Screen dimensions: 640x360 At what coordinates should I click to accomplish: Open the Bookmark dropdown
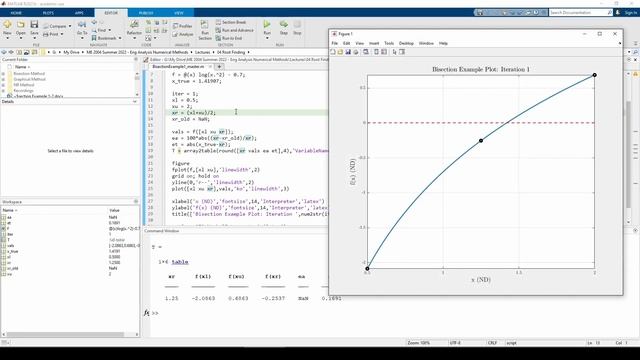(x=120, y=38)
